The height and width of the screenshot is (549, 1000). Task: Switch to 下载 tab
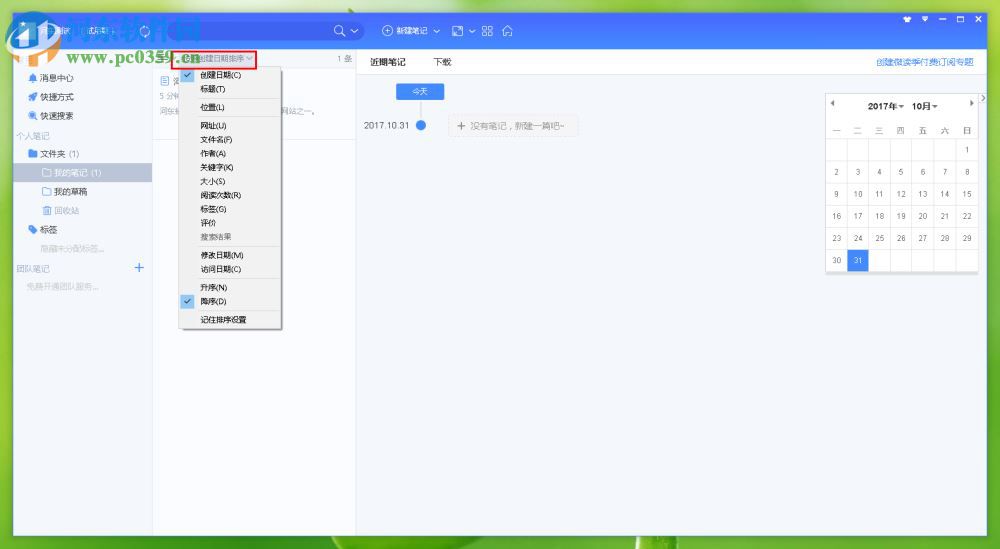pyautogui.click(x=442, y=62)
